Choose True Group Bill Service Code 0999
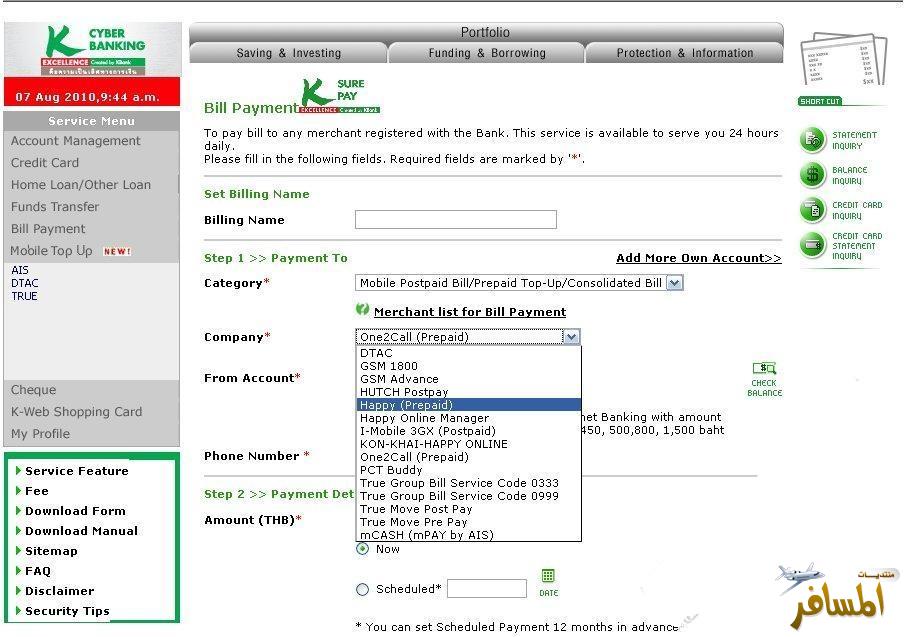Image resolution: width=908 pixels, height=637 pixels. click(468, 496)
